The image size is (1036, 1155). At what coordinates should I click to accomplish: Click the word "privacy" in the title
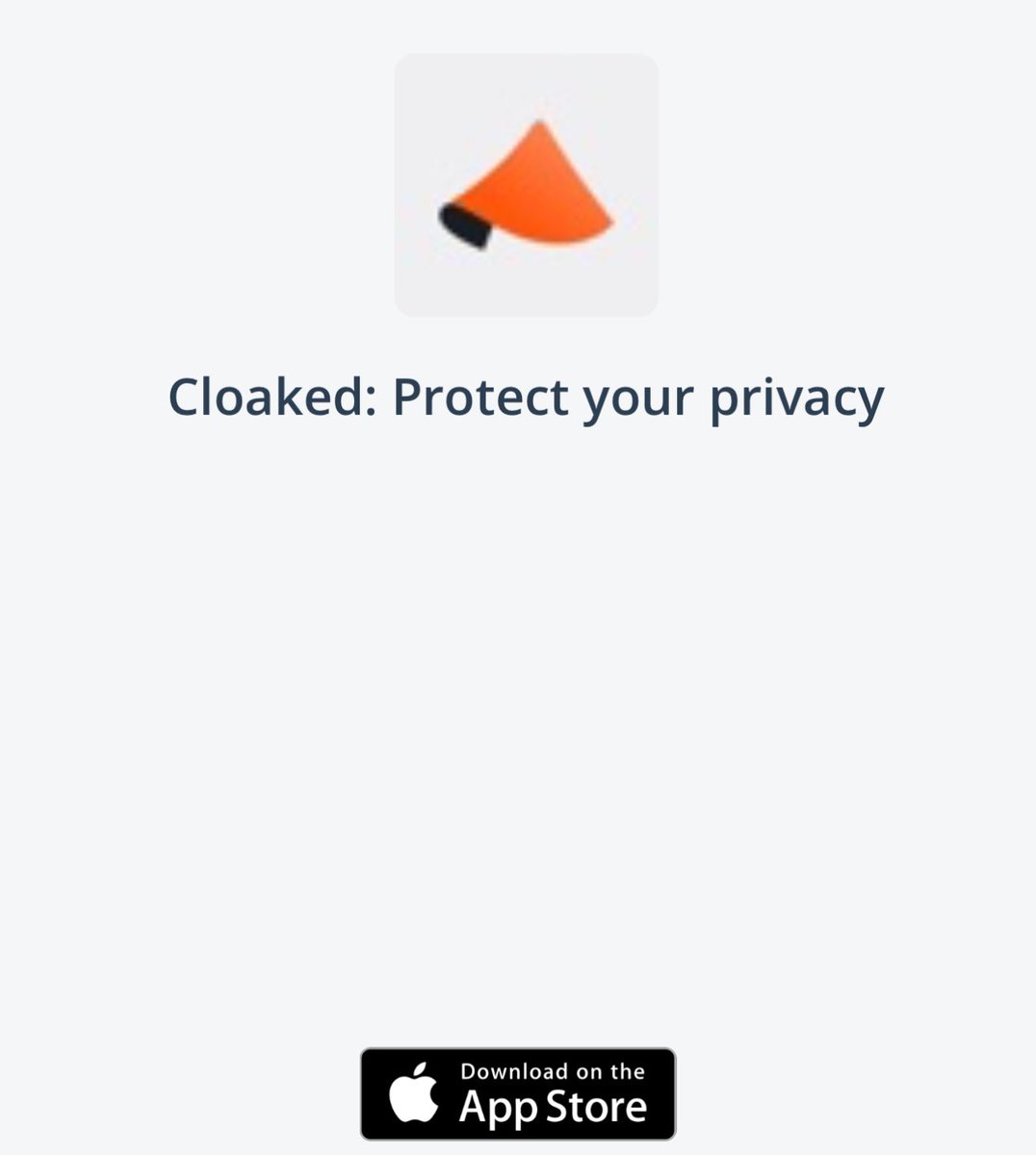pyautogui.click(x=796, y=400)
